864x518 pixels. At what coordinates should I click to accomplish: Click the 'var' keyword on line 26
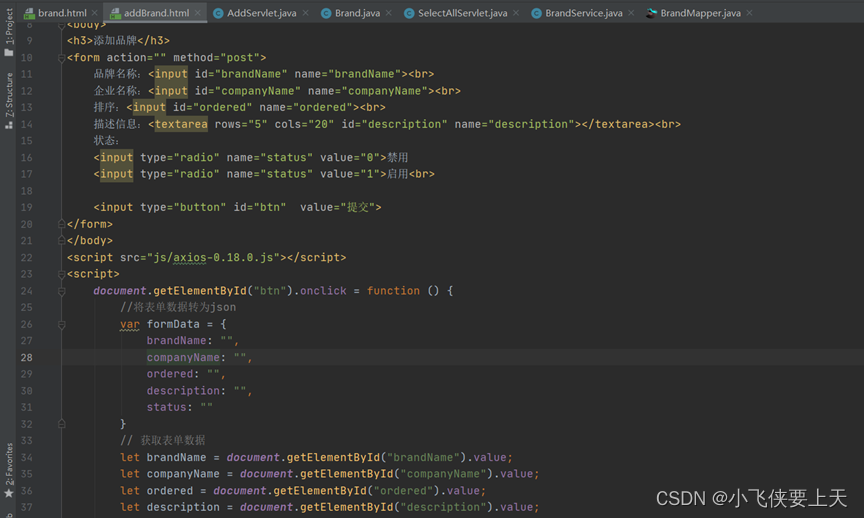pyautogui.click(x=129, y=324)
